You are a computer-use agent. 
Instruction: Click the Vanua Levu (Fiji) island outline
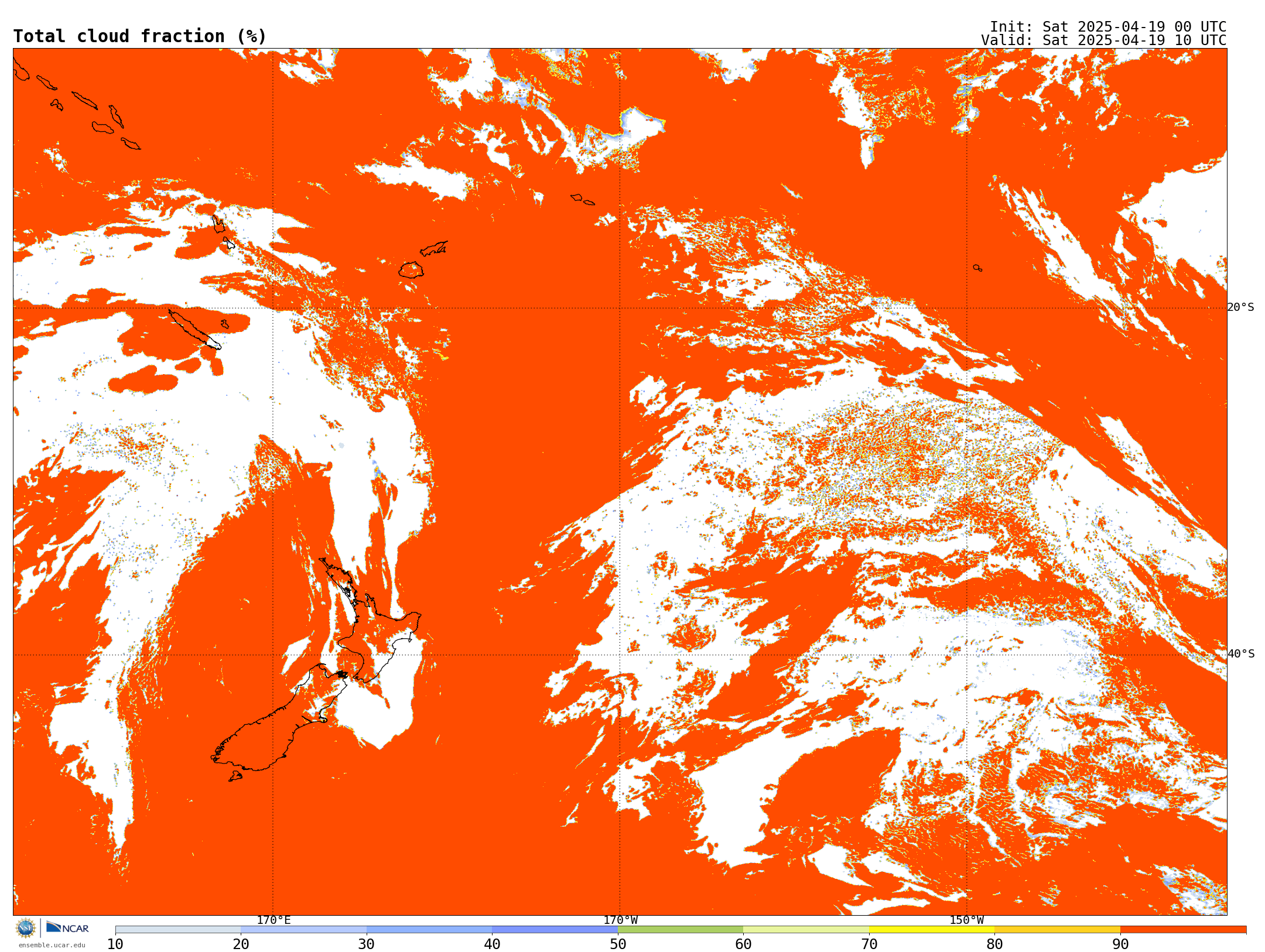pyautogui.click(x=434, y=248)
